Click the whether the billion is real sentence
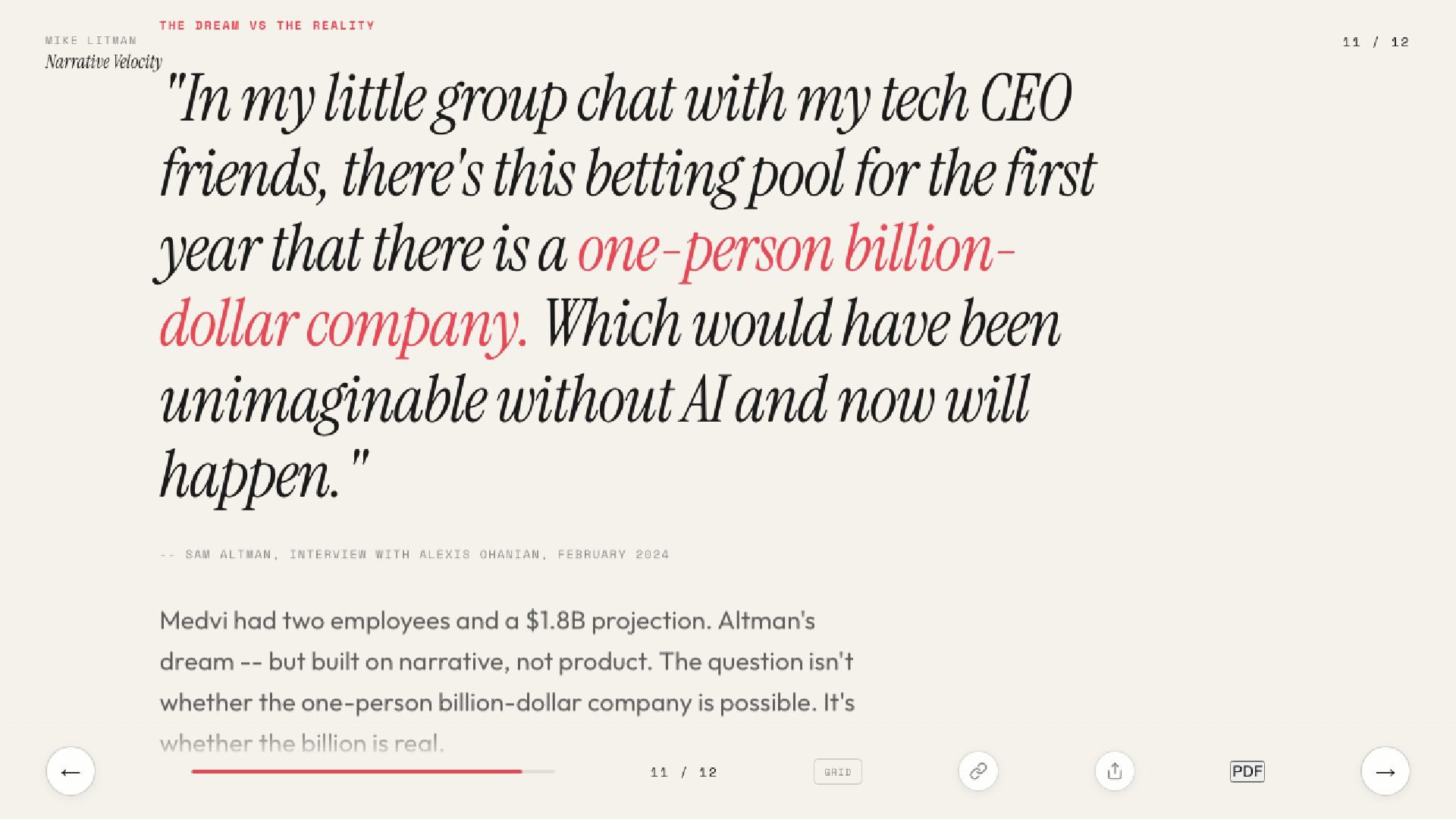This screenshot has height=819, width=1456. [x=302, y=743]
